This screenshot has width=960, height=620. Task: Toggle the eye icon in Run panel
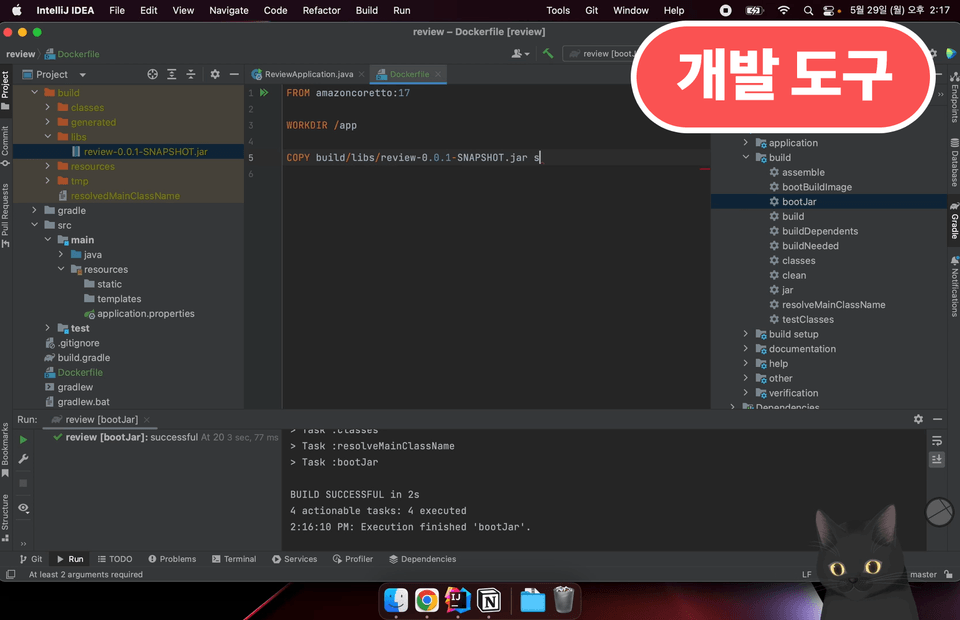point(23,508)
